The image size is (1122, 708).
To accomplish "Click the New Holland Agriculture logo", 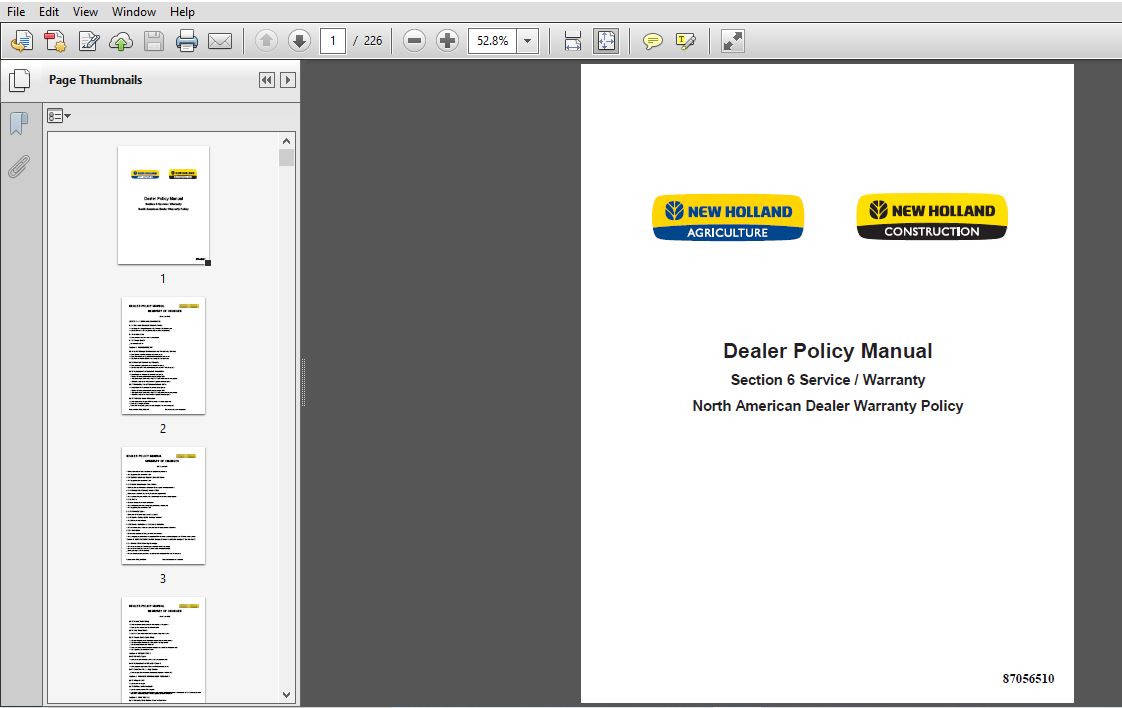I will [728, 218].
